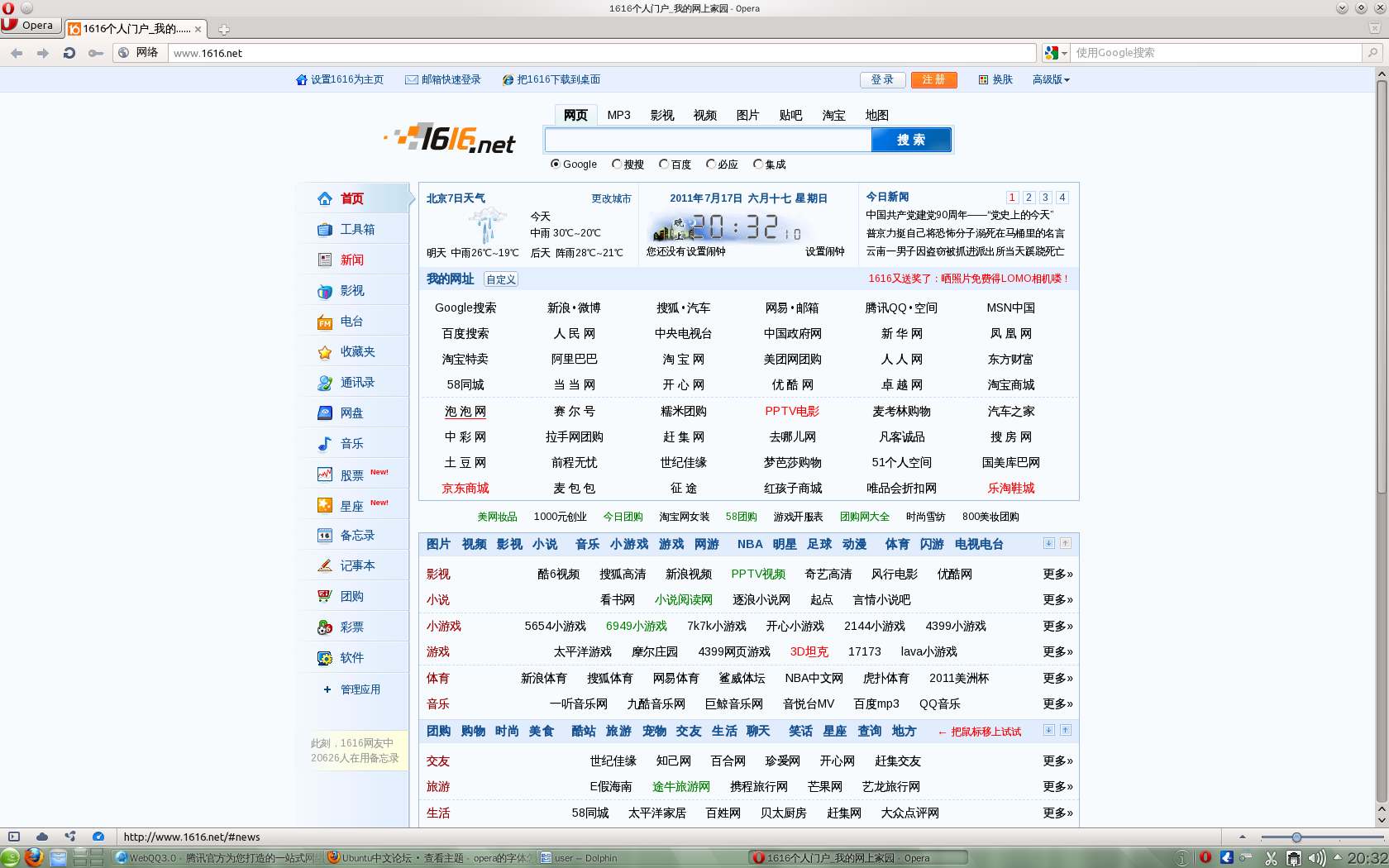Click 管理应用 plus icon in sidebar

pos(327,689)
